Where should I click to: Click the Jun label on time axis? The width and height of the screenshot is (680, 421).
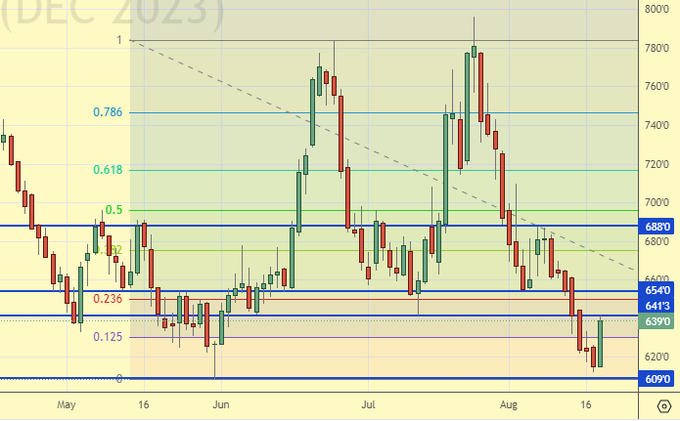pyautogui.click(x=221, y=405)
